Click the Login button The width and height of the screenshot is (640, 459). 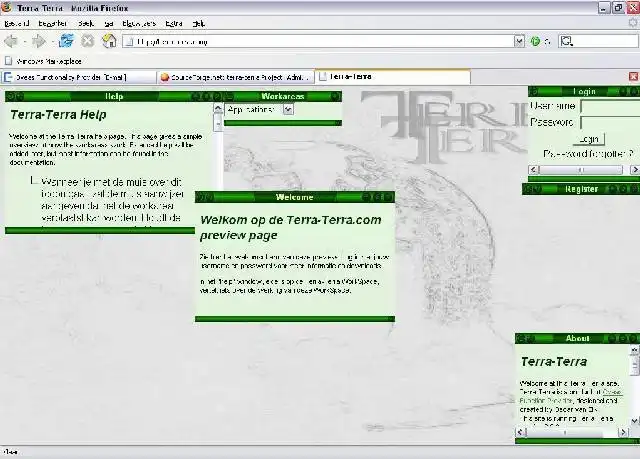click(x=589, y=139)
